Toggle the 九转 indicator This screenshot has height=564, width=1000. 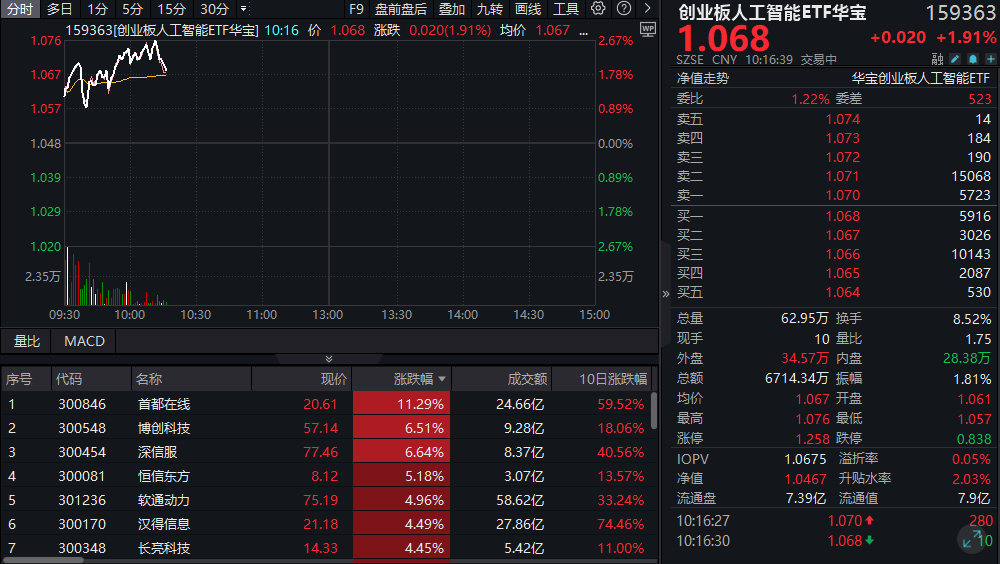[x=490, y=9]
